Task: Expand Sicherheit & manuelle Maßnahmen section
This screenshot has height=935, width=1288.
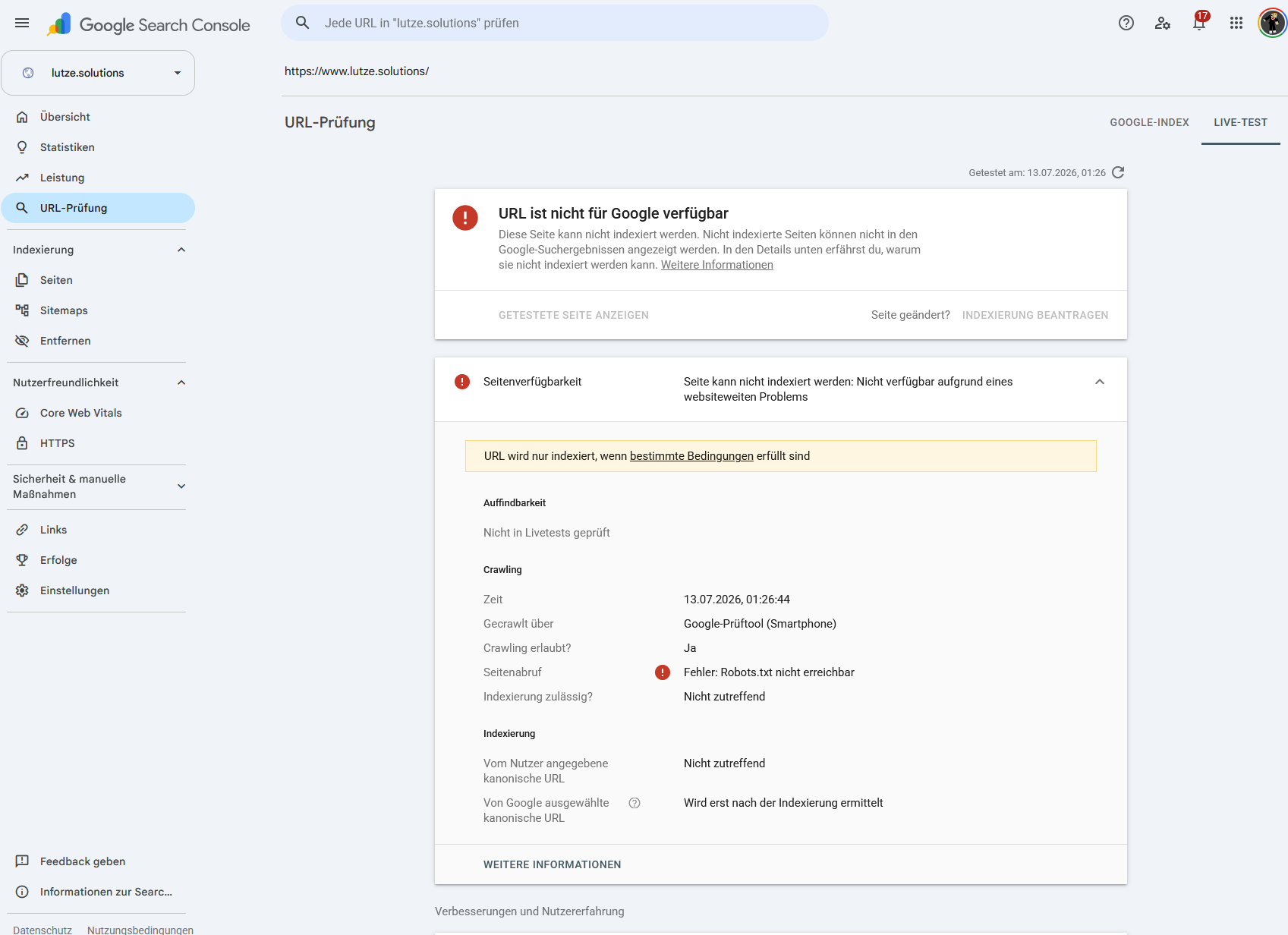Action: tap(181, 486)
